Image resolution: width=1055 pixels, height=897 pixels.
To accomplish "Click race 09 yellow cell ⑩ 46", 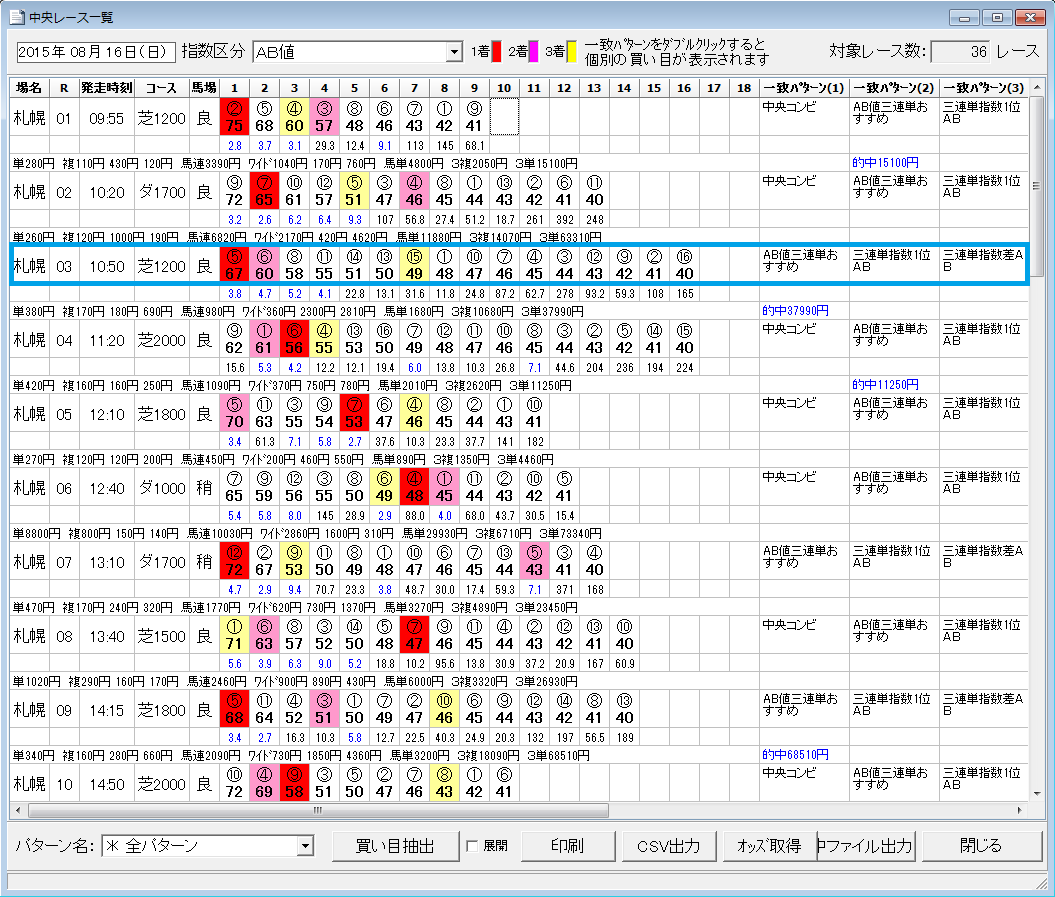I will (x=444, y=709).
